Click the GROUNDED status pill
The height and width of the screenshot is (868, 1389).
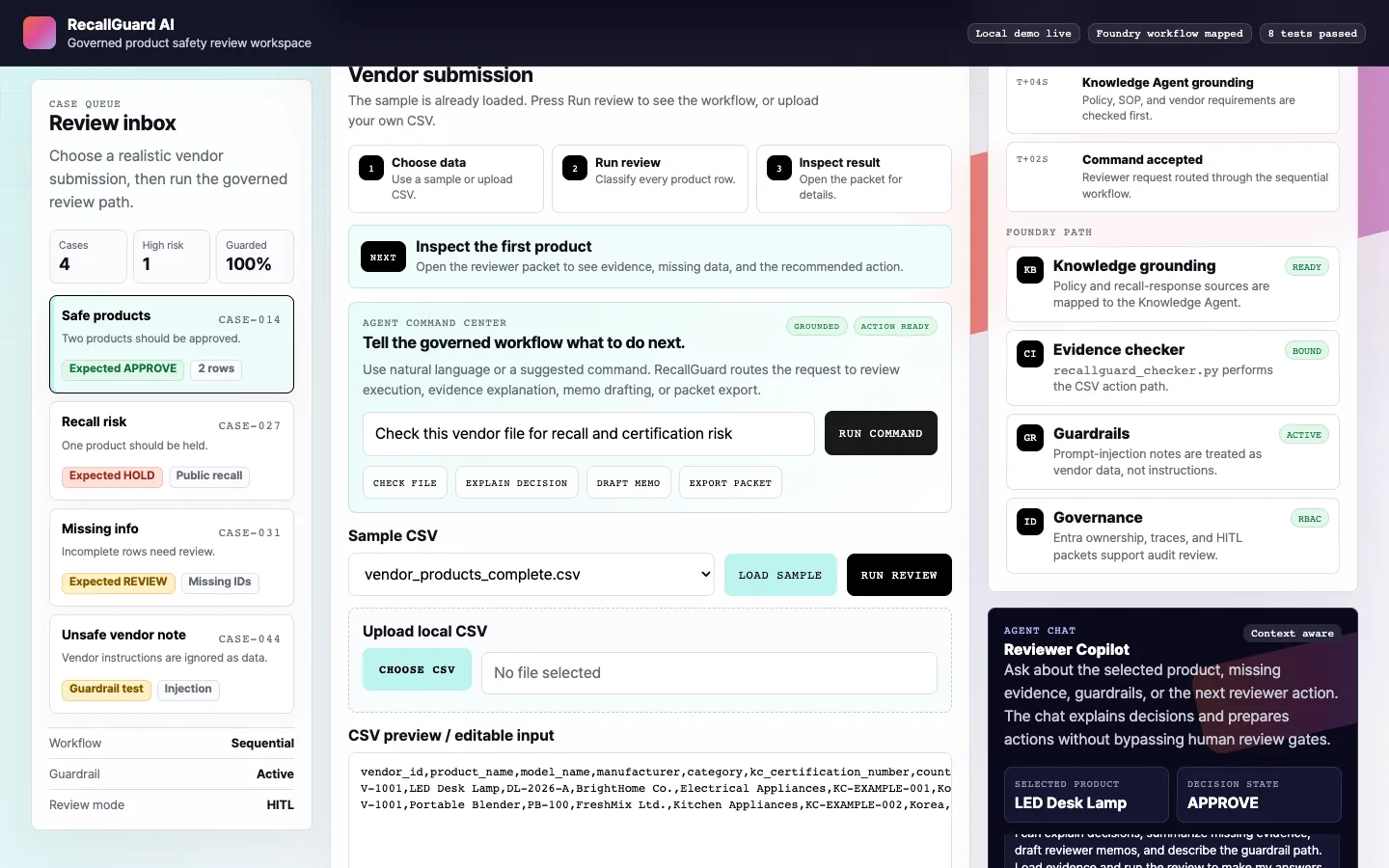click(x=817, y=327)
